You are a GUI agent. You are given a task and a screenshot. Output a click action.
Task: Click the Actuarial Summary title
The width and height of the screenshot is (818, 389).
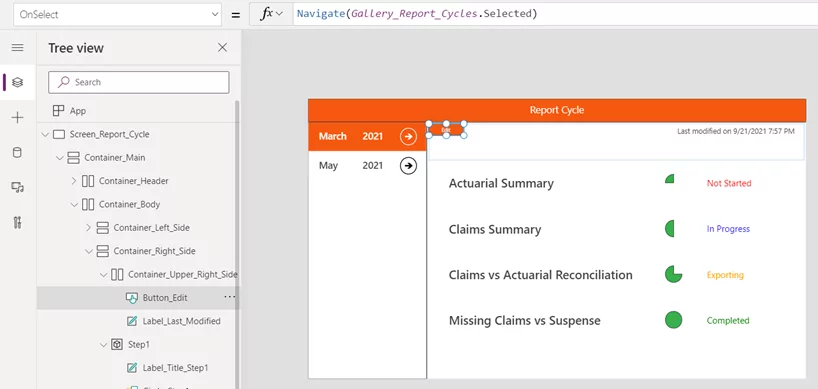[501, 184]
